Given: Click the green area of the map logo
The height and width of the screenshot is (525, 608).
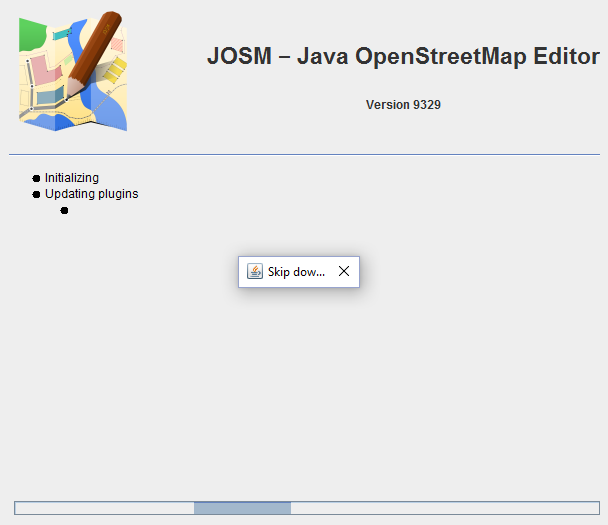Looking at the screenshot, I should click(31, 34).
